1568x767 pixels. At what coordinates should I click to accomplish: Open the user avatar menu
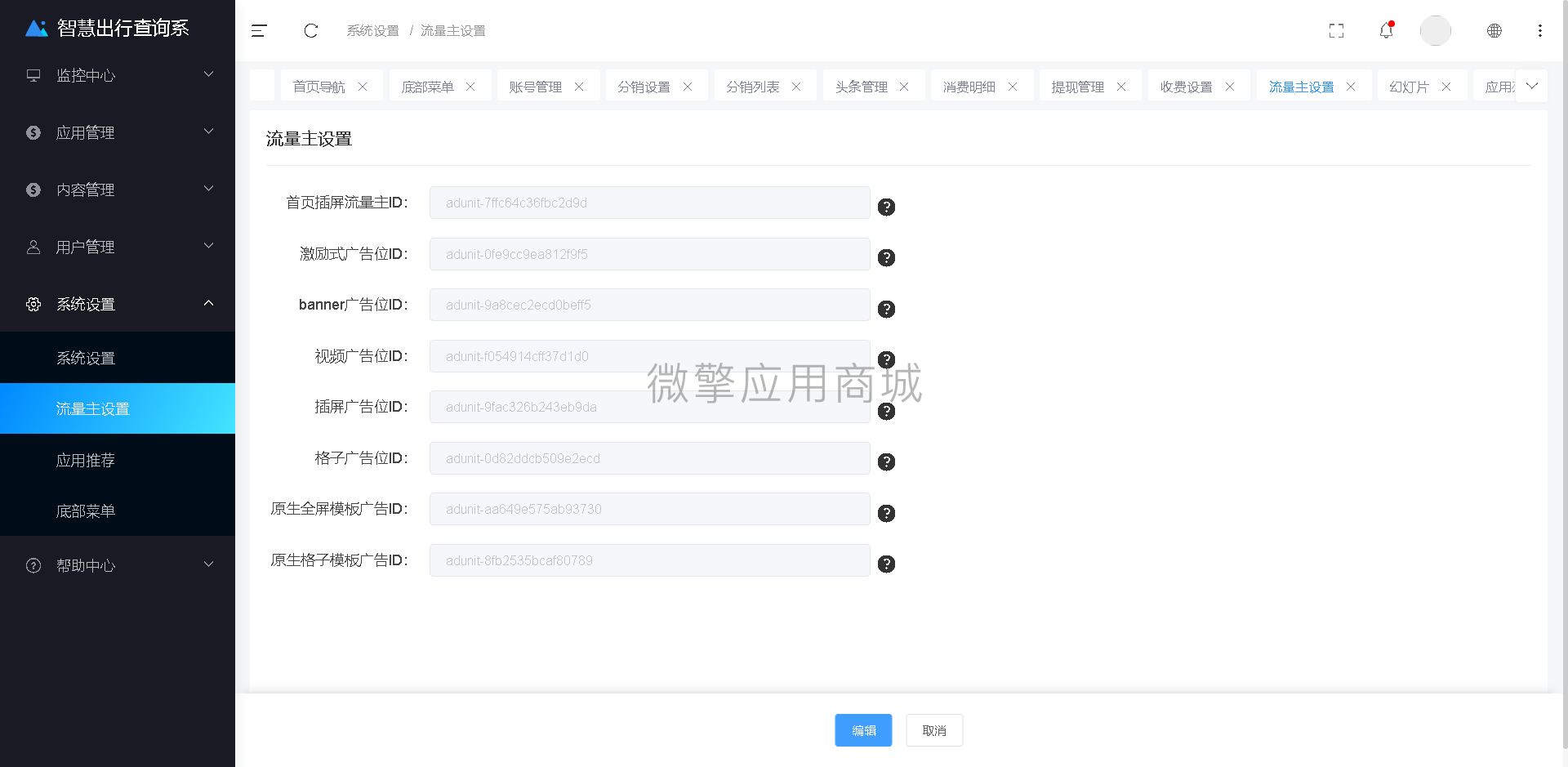point(1435,31)
